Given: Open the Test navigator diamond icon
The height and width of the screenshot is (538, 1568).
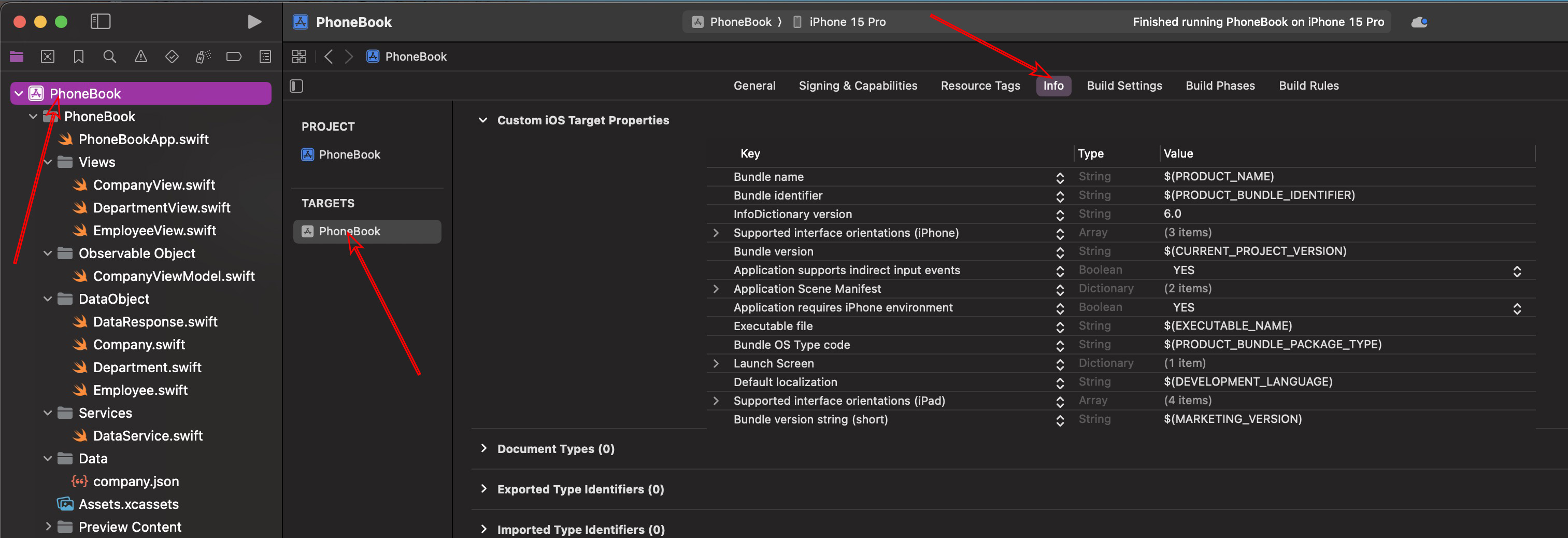Looking at the screenshot, I should click(172, 56).
